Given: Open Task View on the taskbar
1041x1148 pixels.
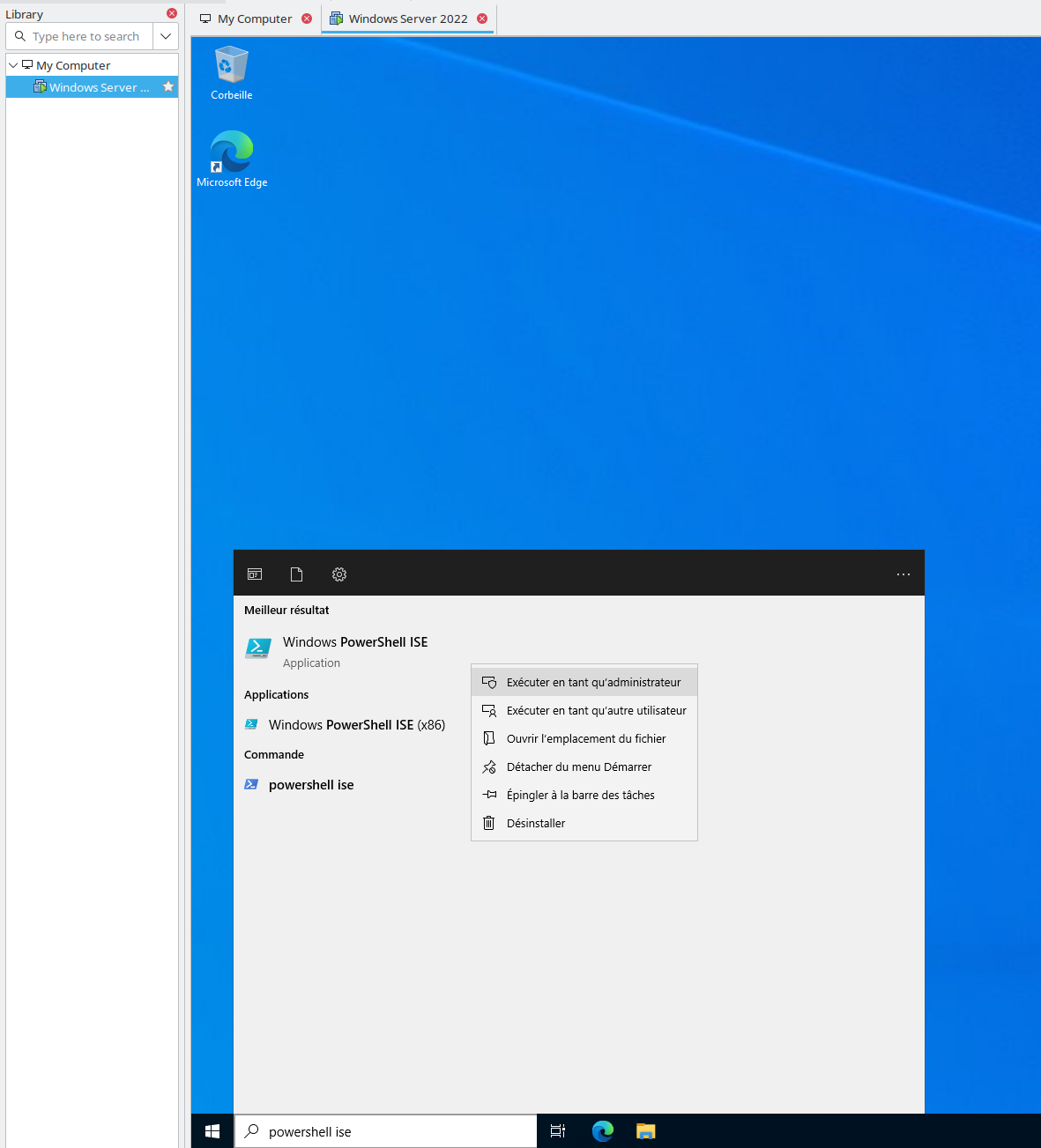Looking at the screenshot, I should point(557,1131).
